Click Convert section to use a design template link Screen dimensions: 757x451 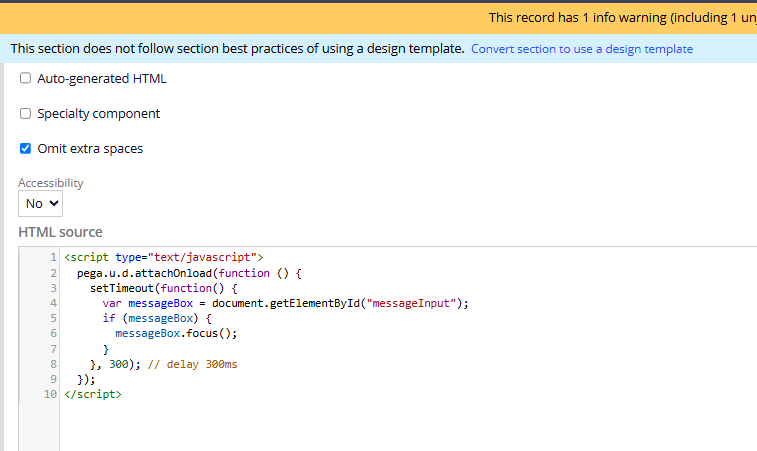point(582,49)
